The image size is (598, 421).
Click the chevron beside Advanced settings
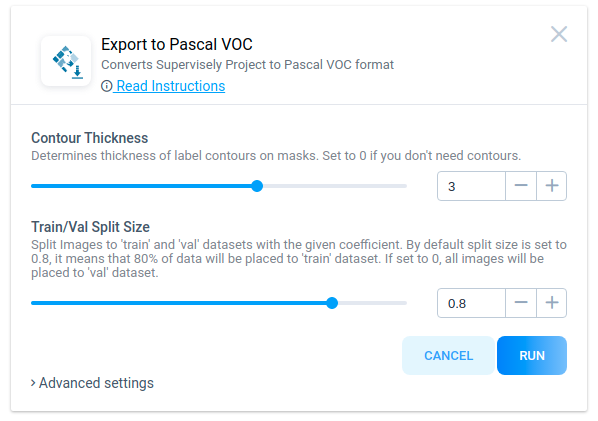click(33, 383)
